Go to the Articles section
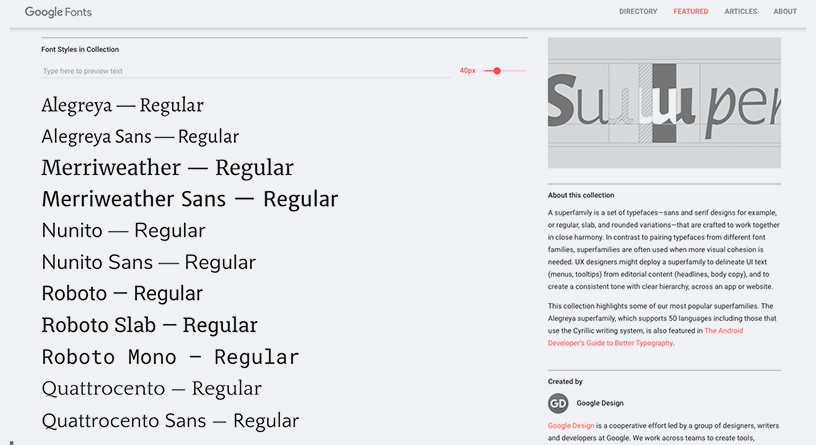Viewport: 816px width, 445px height. click(x=741, y=11)
